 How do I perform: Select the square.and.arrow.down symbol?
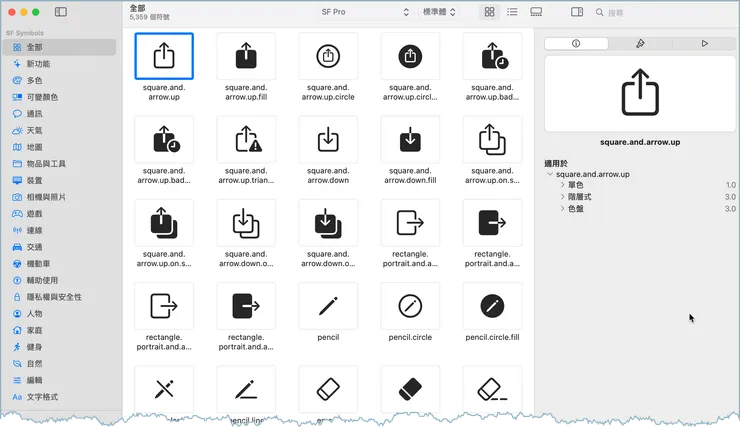[x=328, y=140]
